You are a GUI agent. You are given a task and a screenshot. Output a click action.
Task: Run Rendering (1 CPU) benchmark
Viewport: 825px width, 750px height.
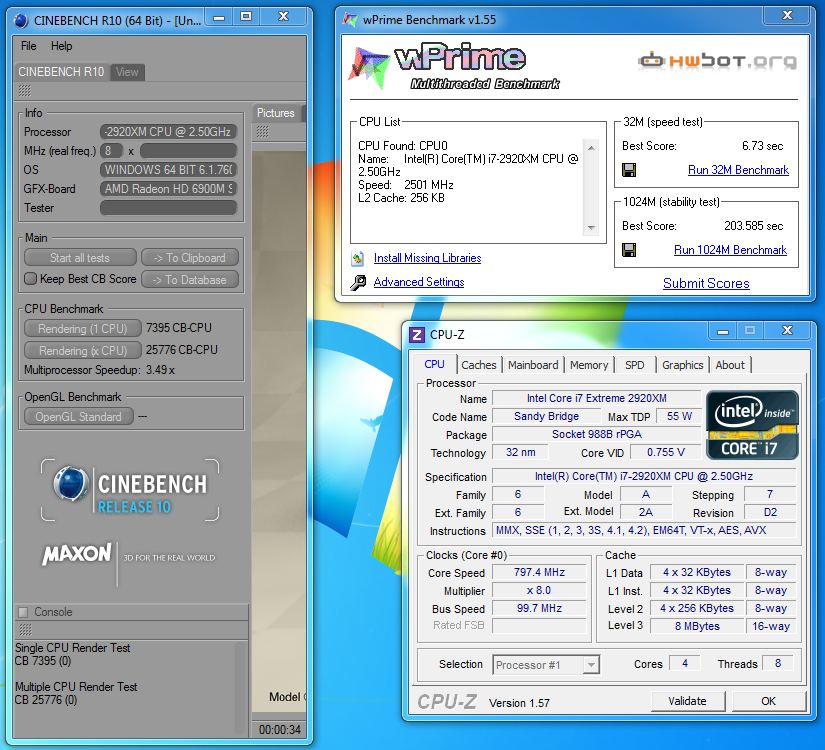coord(83,329)
